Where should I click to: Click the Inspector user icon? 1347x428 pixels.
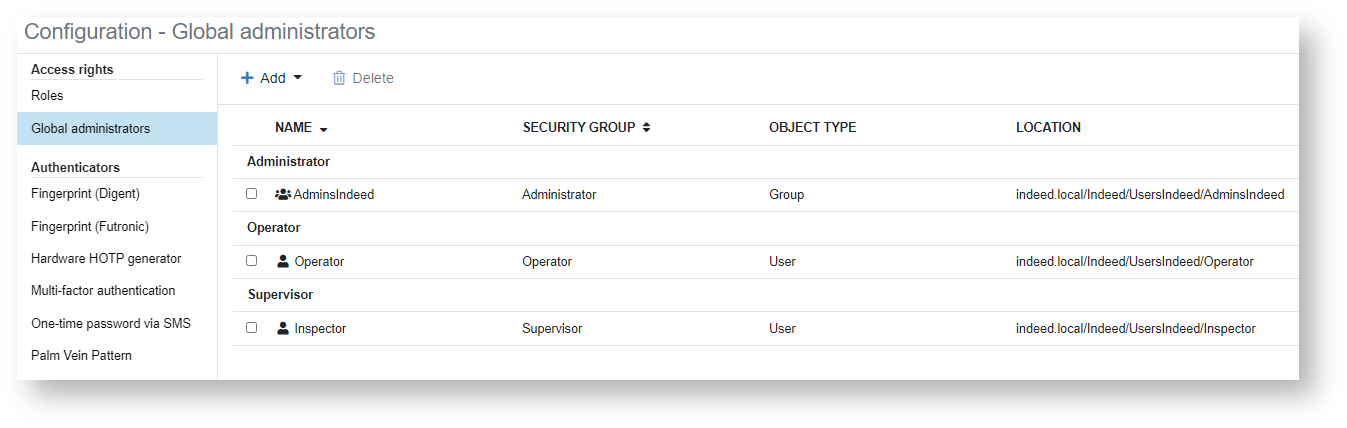(x=283, y=328)
